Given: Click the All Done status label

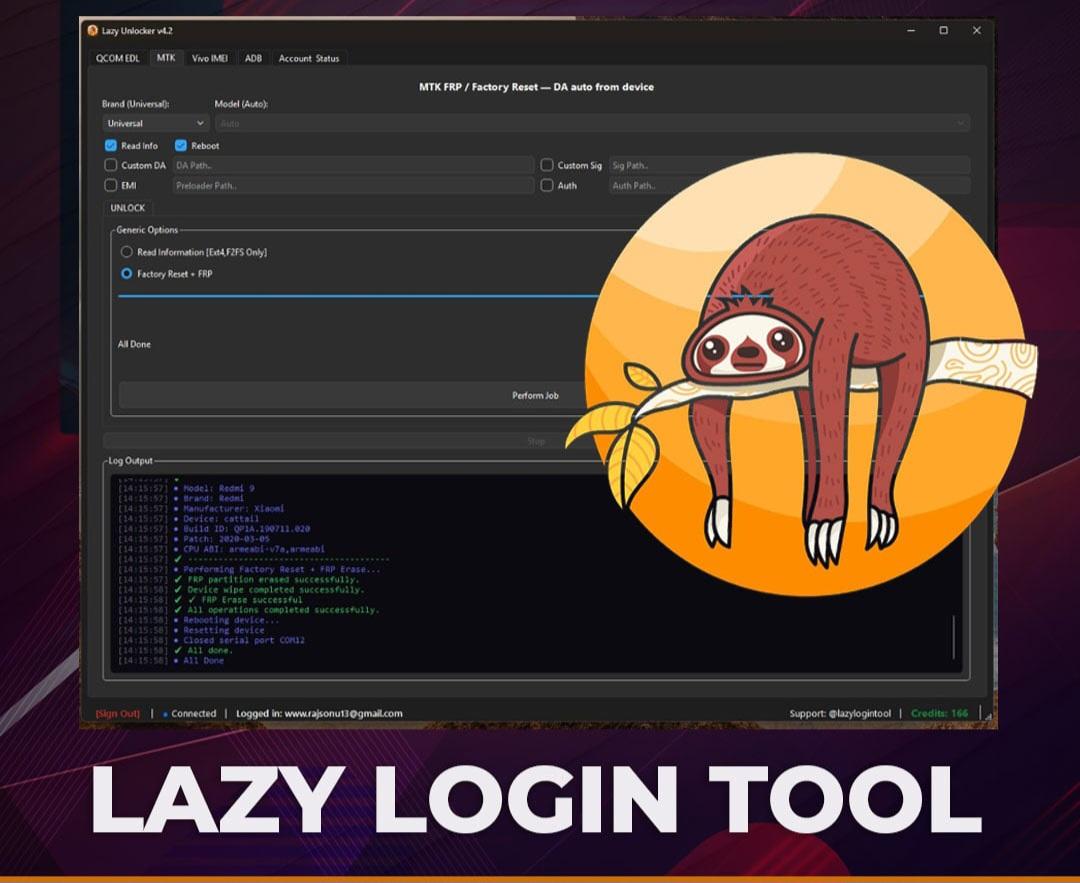Looking at the screenshot, I should (134, 344).
